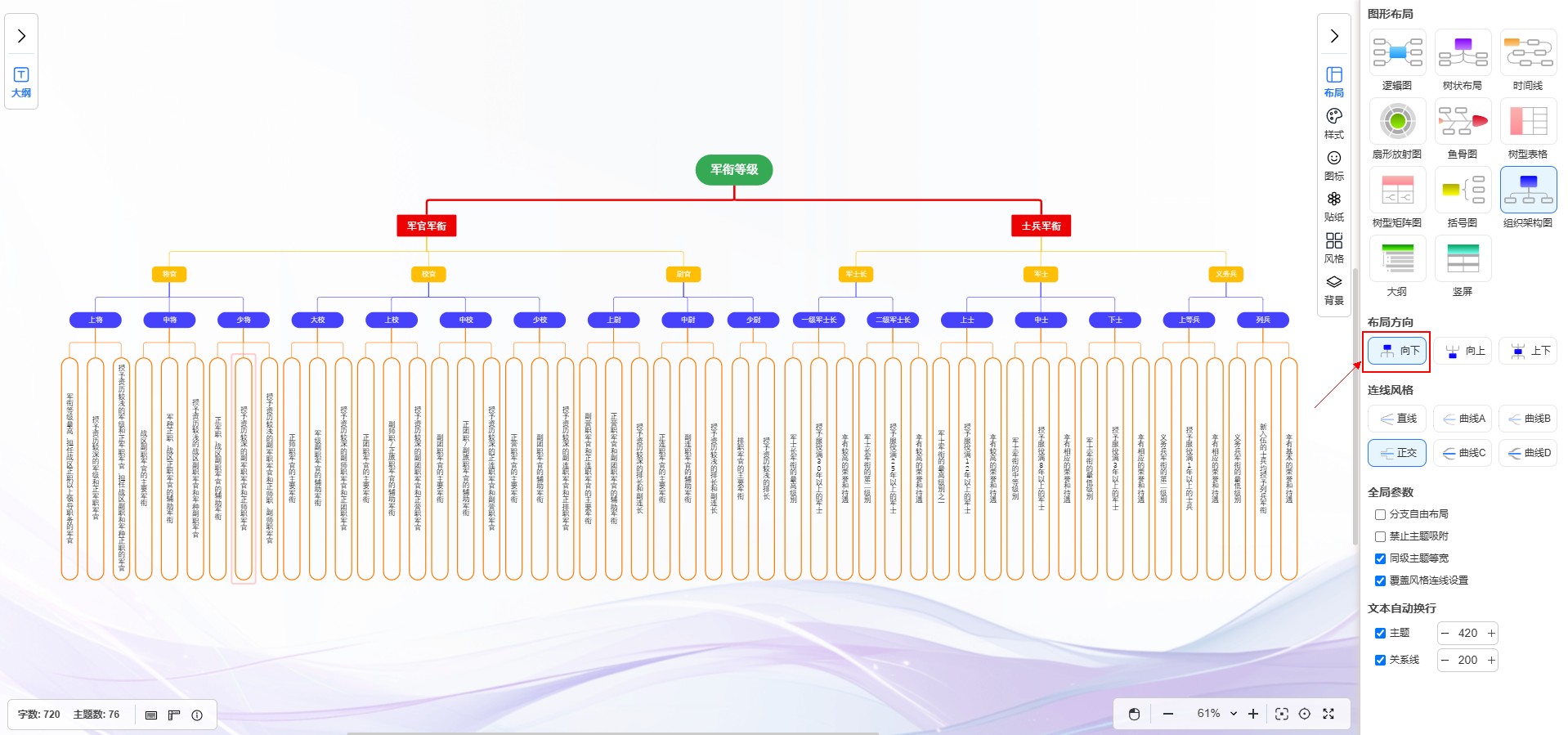Open the 样式 style tab

click(1333, 123)
